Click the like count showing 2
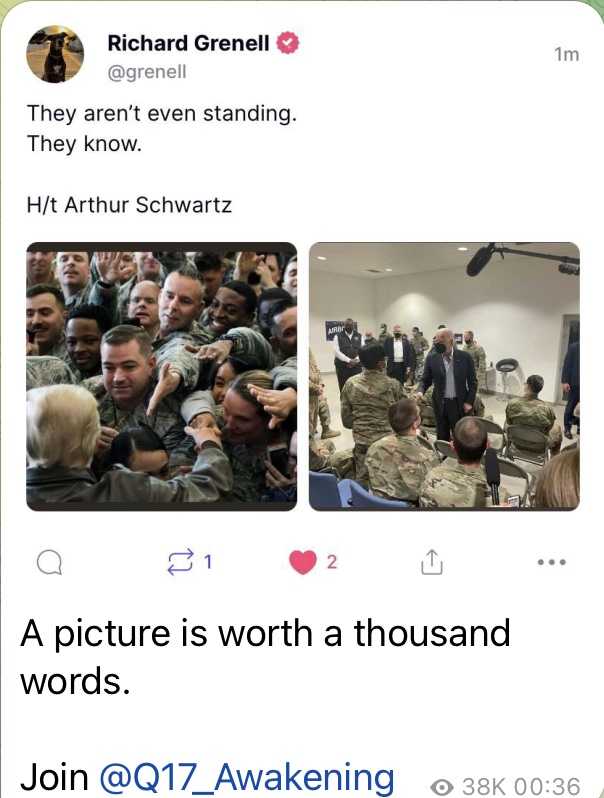 [332, 562]
